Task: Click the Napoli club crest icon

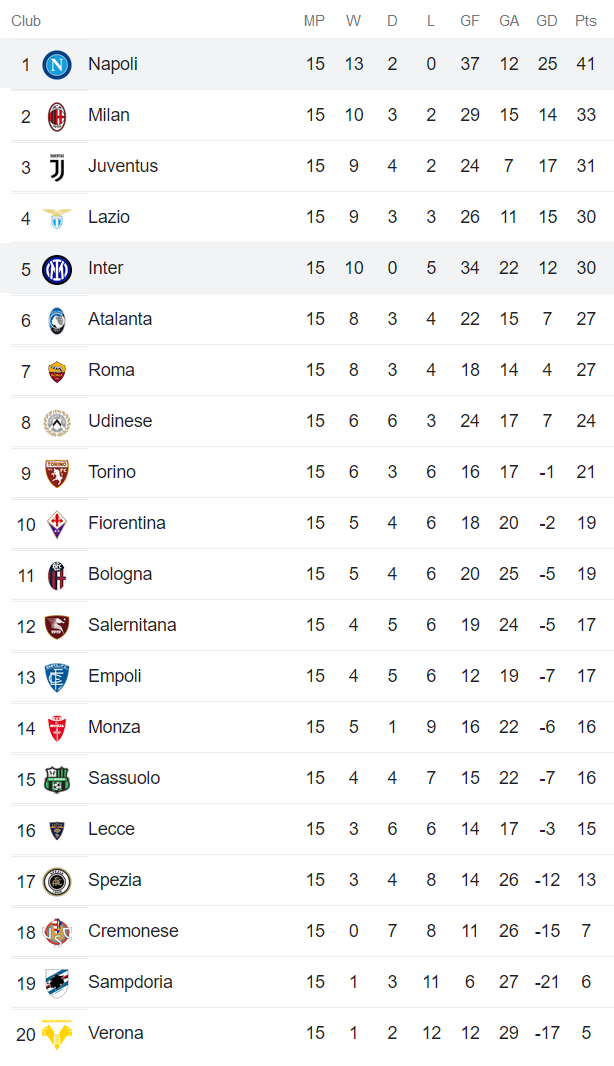Action: pos(57,65)
